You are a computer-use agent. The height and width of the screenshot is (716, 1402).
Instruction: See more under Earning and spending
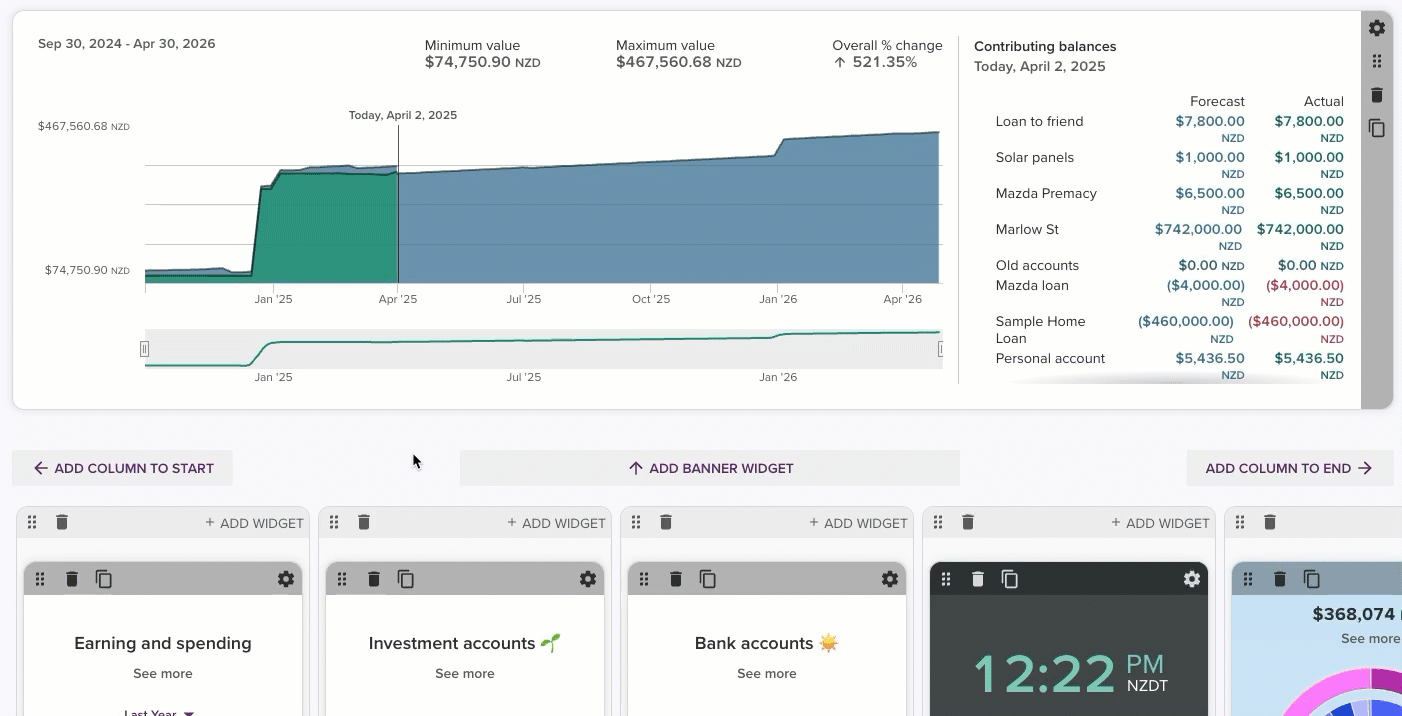pyautogui.click(x=163, y=674)
